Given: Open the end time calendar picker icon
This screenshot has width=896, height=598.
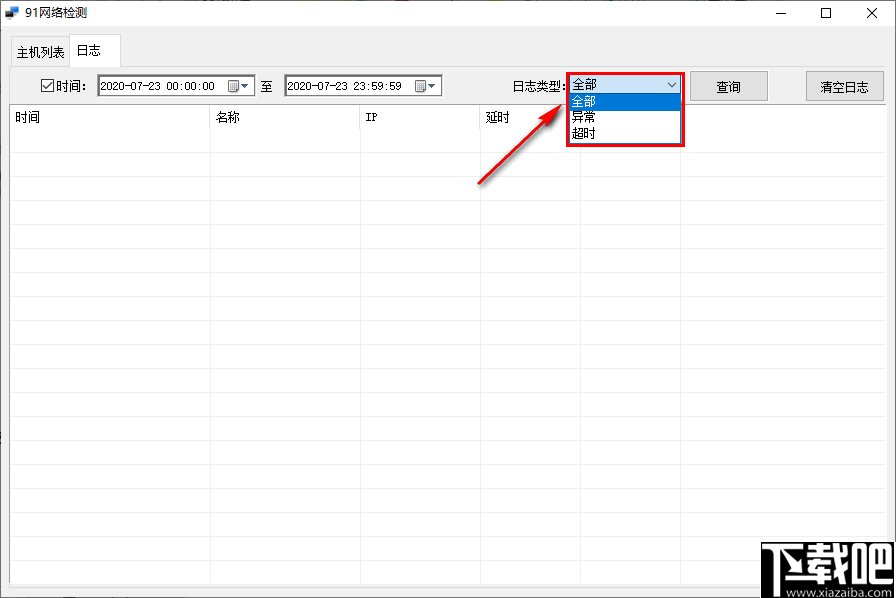Looking at the screenshot, I should pos(425,86).
